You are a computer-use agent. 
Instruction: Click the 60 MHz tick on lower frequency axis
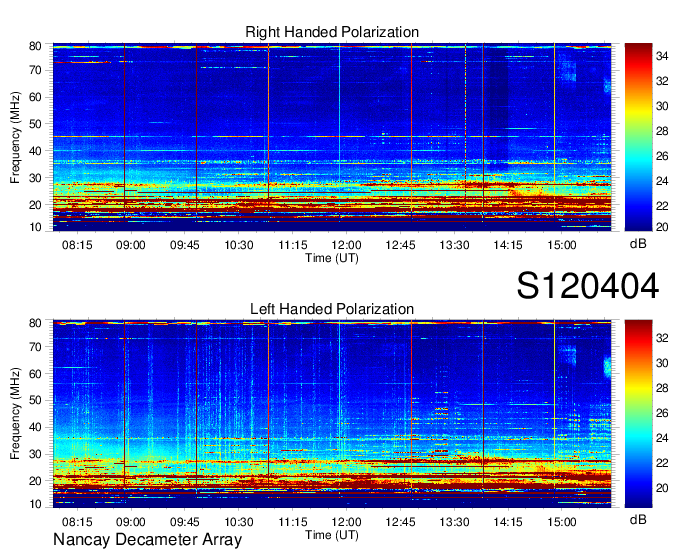pos(35,374)
